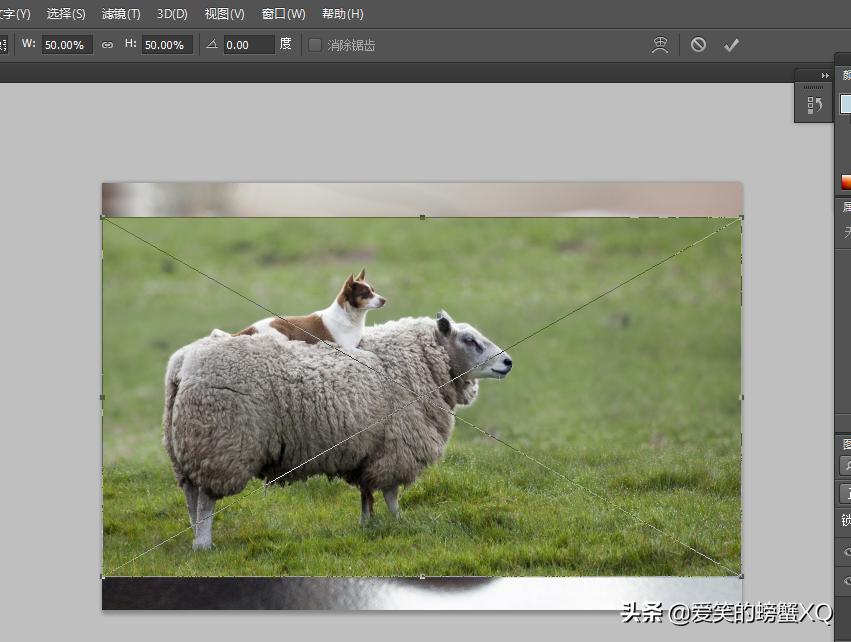Screen dimensions: 851x642
Task: Click the W width percentage field
Action: pos(66,45)
